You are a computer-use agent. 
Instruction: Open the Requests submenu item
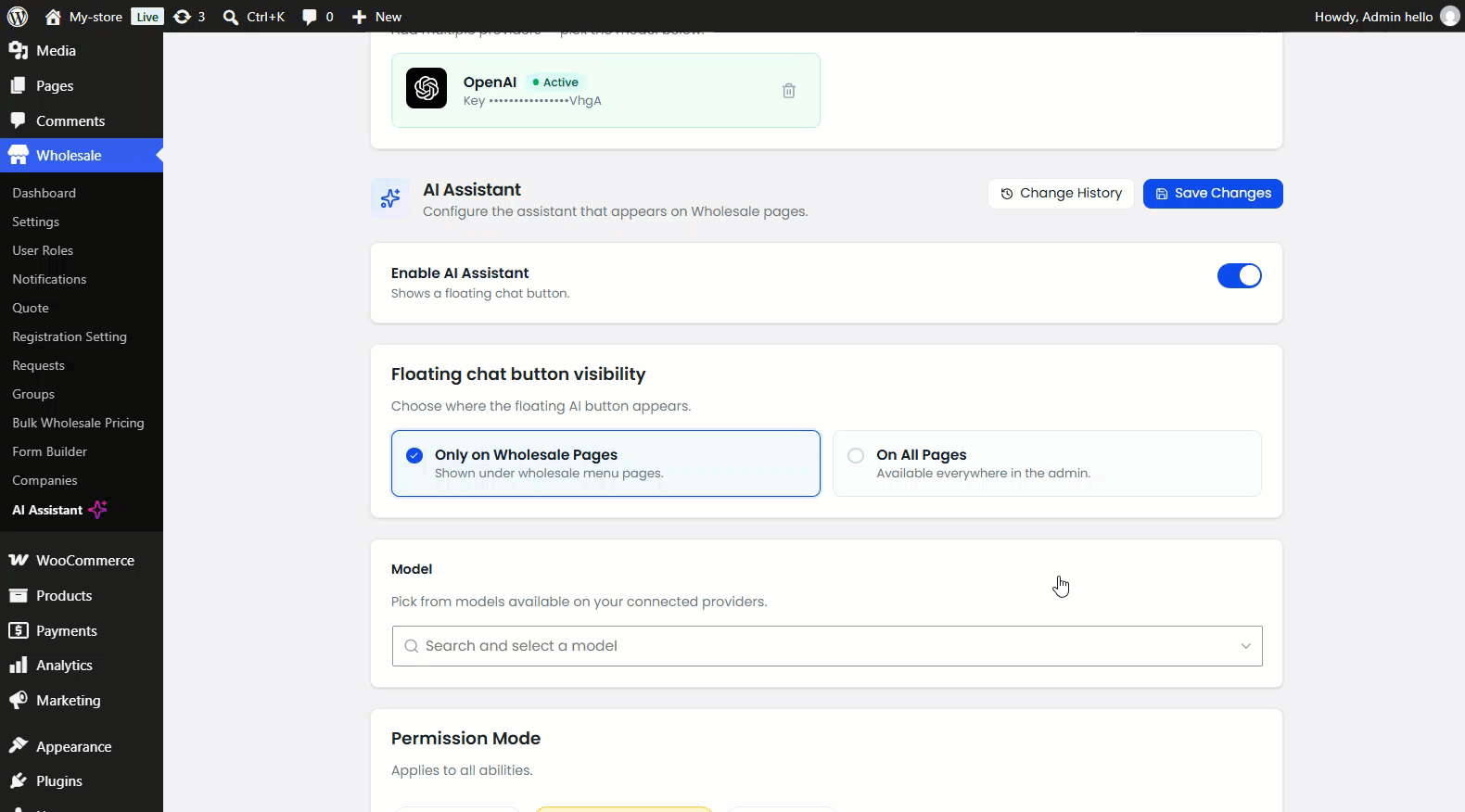(39, 365)
